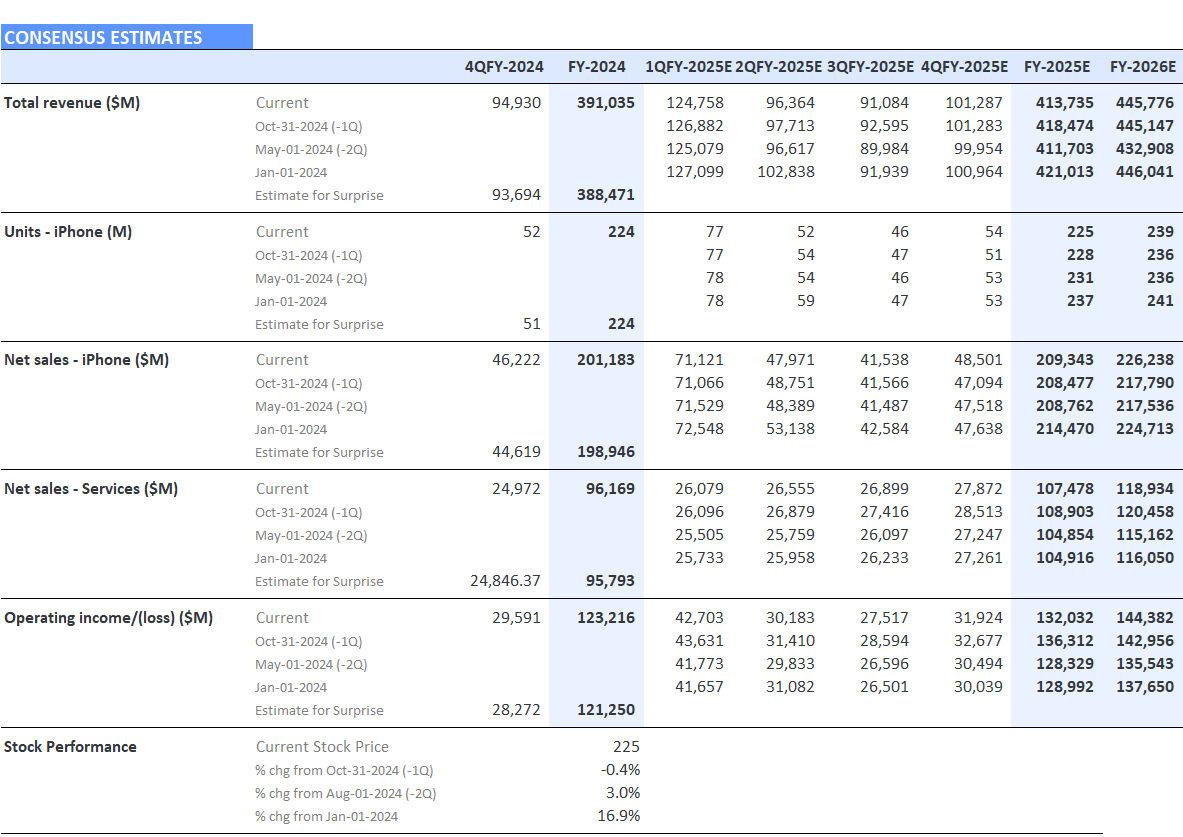This screenshot has width=1183, height=837.
Task: Select the 1QFY-2025E column header
Action: click(691, 67)
